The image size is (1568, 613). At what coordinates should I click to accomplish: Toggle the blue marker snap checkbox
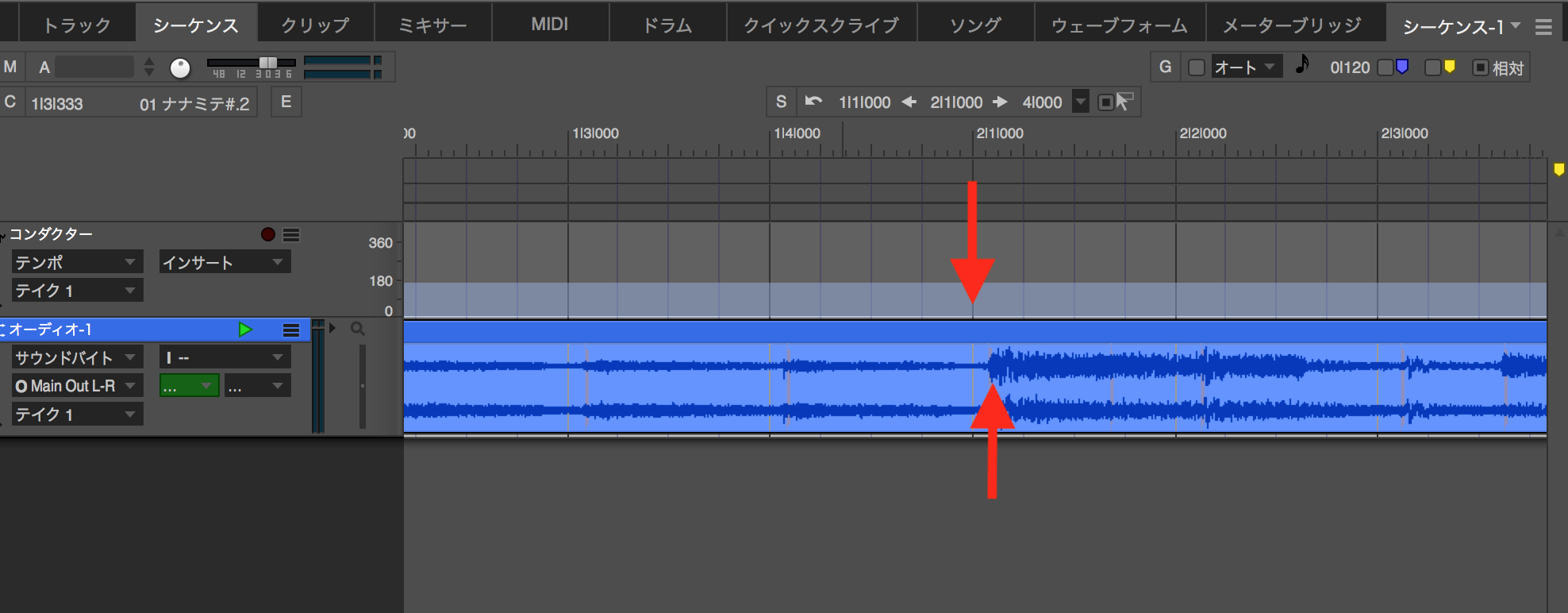click(x=1386, y=67)
